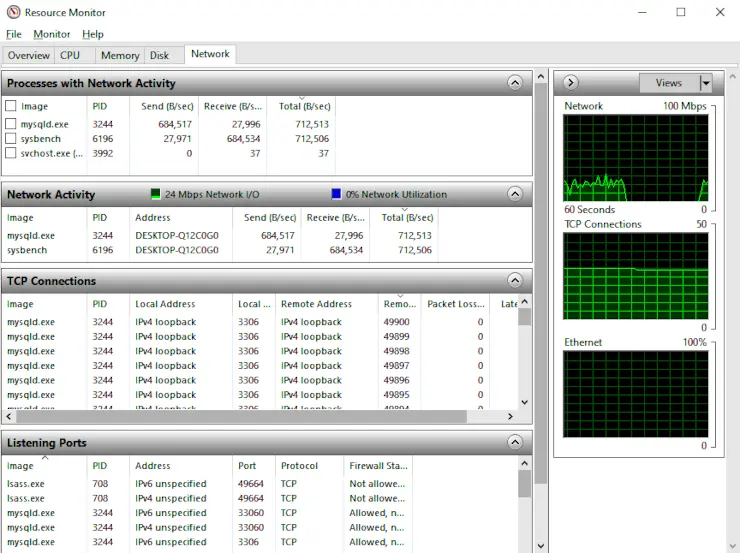Viewport: 740px width, 553px height.
Task: Hide the graphs pane with arrow button
Action: pyautogui.click(x=569, y=83)
